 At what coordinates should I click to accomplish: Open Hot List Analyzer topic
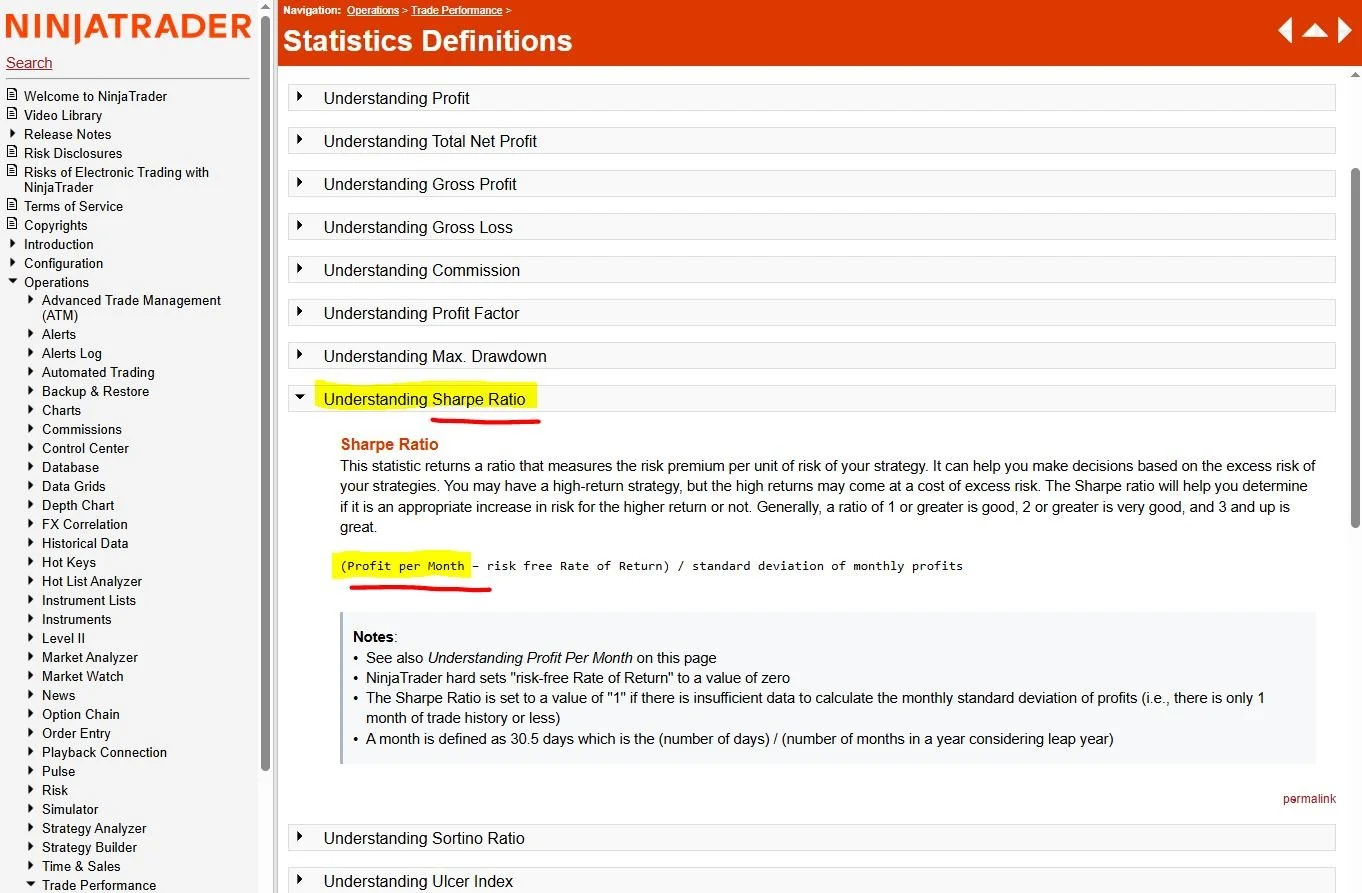(x=92, y=581)
